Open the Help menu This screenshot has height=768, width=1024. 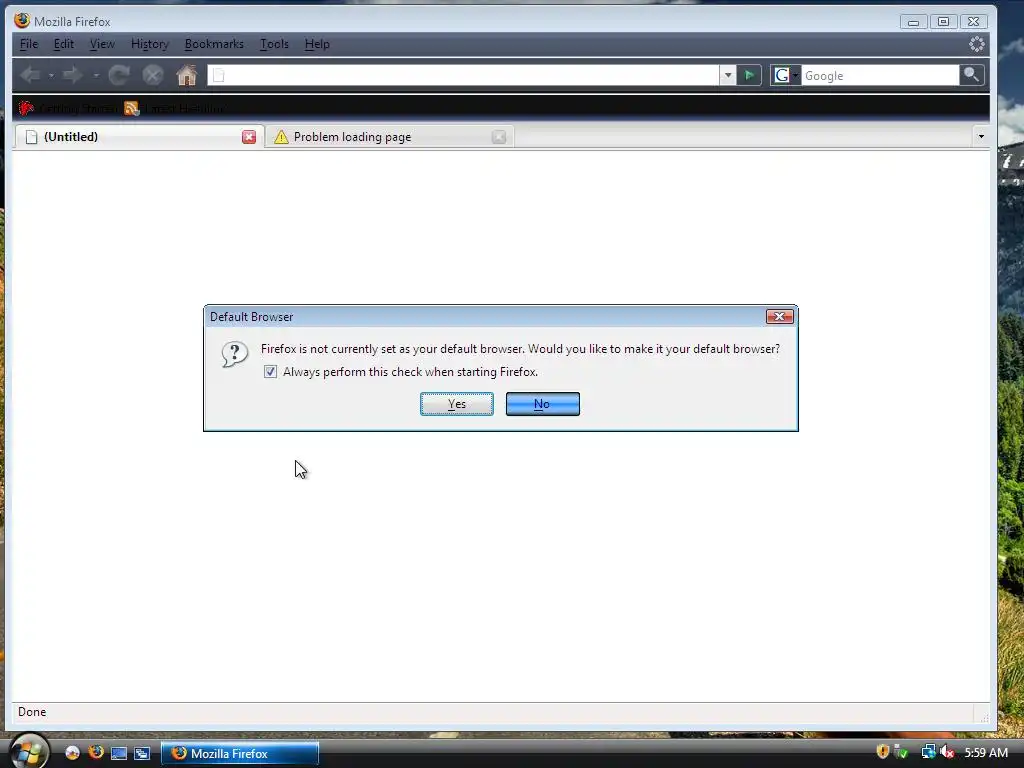point(317,44)
